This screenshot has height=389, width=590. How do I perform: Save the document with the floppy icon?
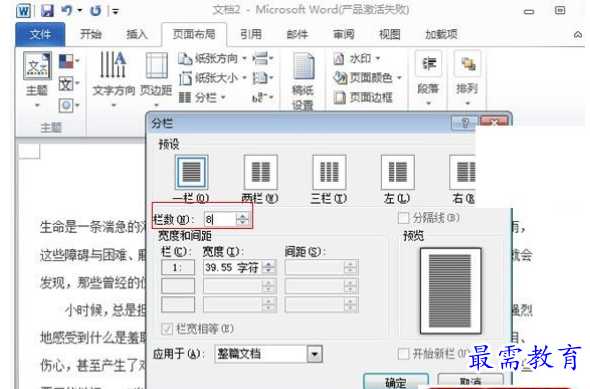click(x=47, y=11)
